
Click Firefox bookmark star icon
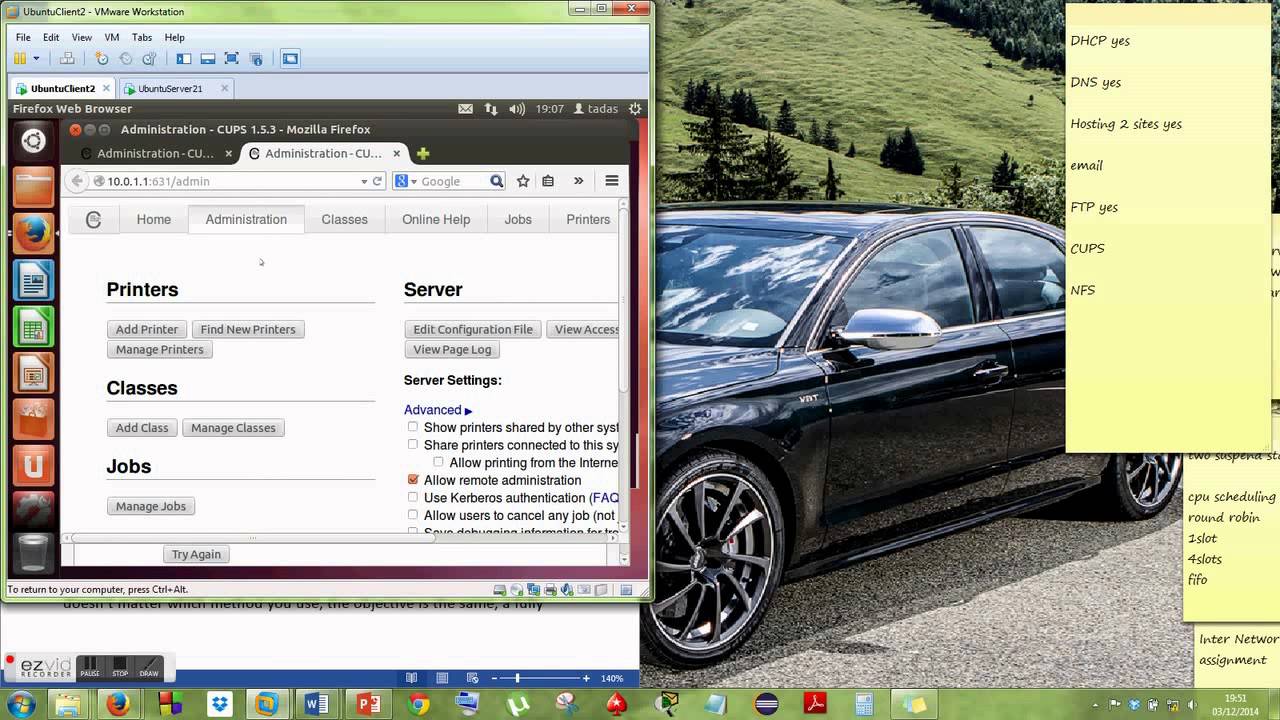[x=523, y=181]
